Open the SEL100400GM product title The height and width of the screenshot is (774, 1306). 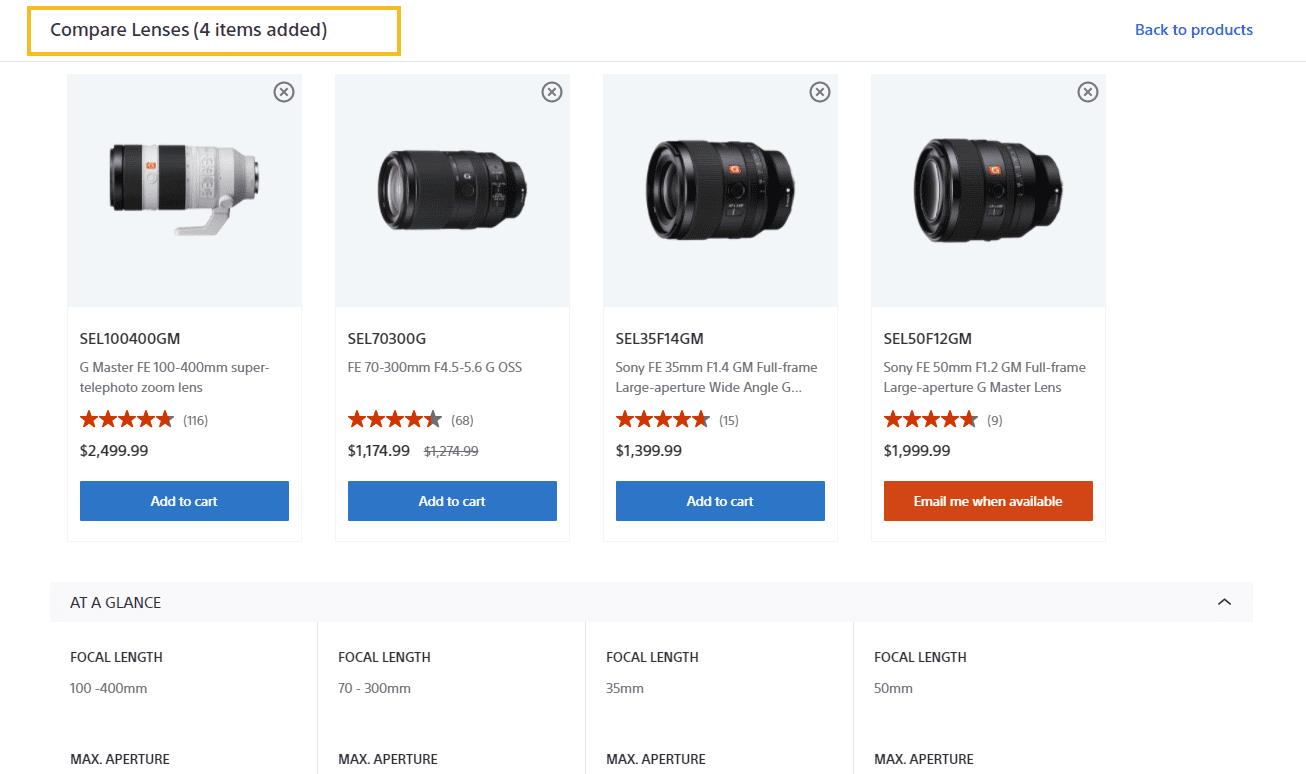[x=130, y=338]
